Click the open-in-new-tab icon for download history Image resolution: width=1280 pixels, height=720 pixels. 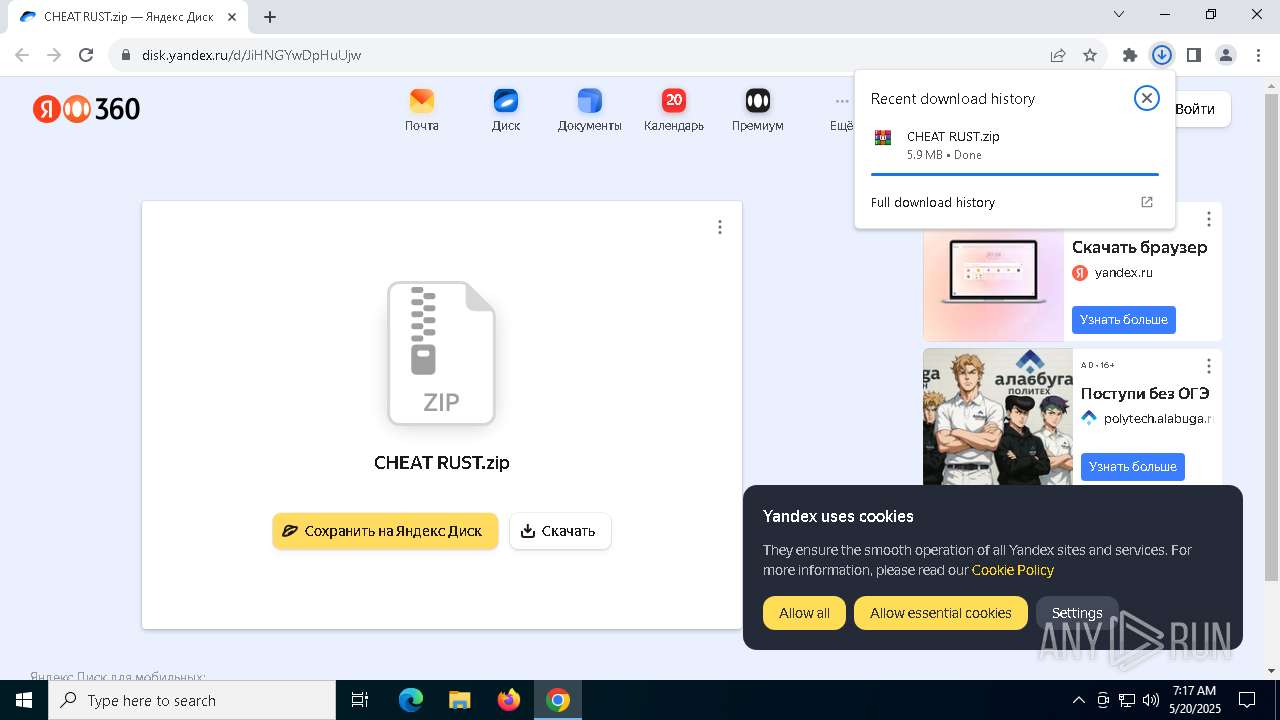1147,202
